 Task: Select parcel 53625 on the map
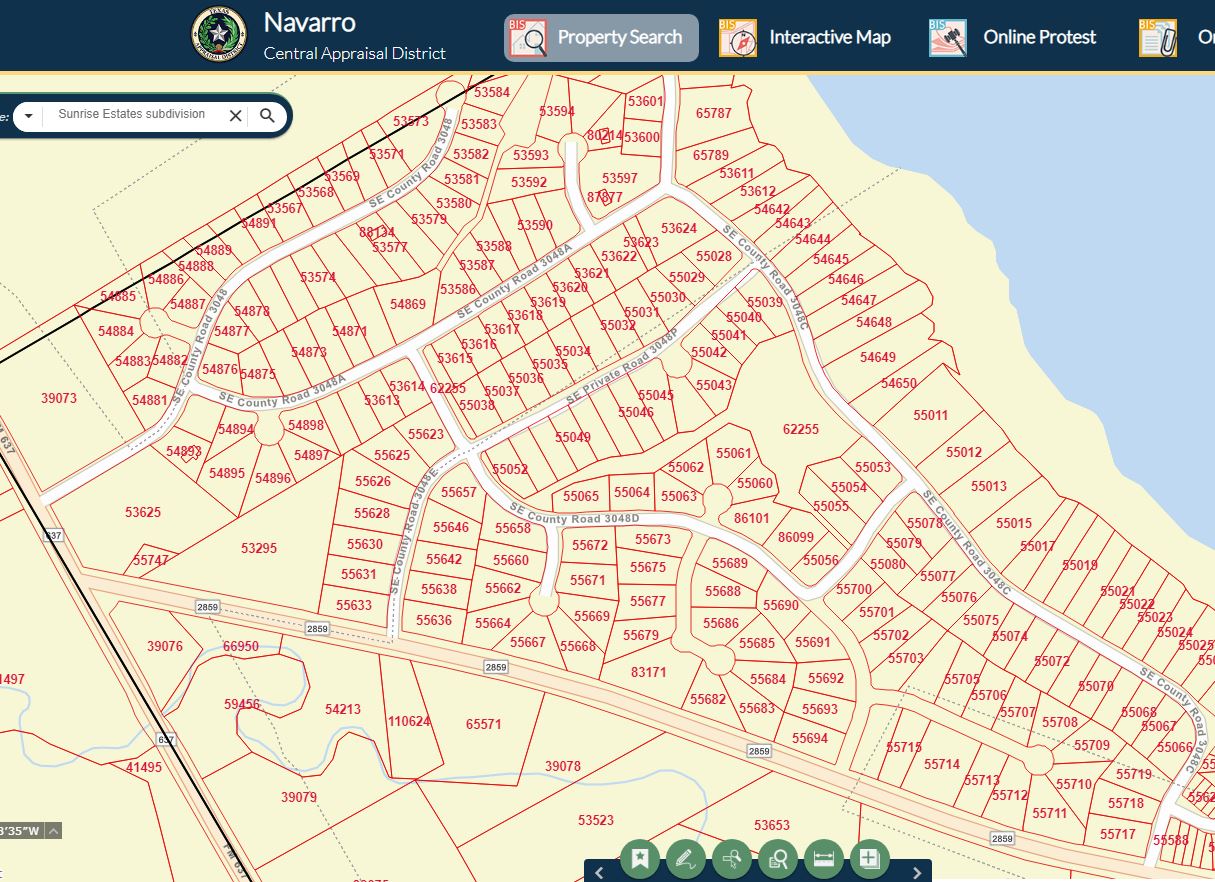pyautogui.click(x=143, y=512)
